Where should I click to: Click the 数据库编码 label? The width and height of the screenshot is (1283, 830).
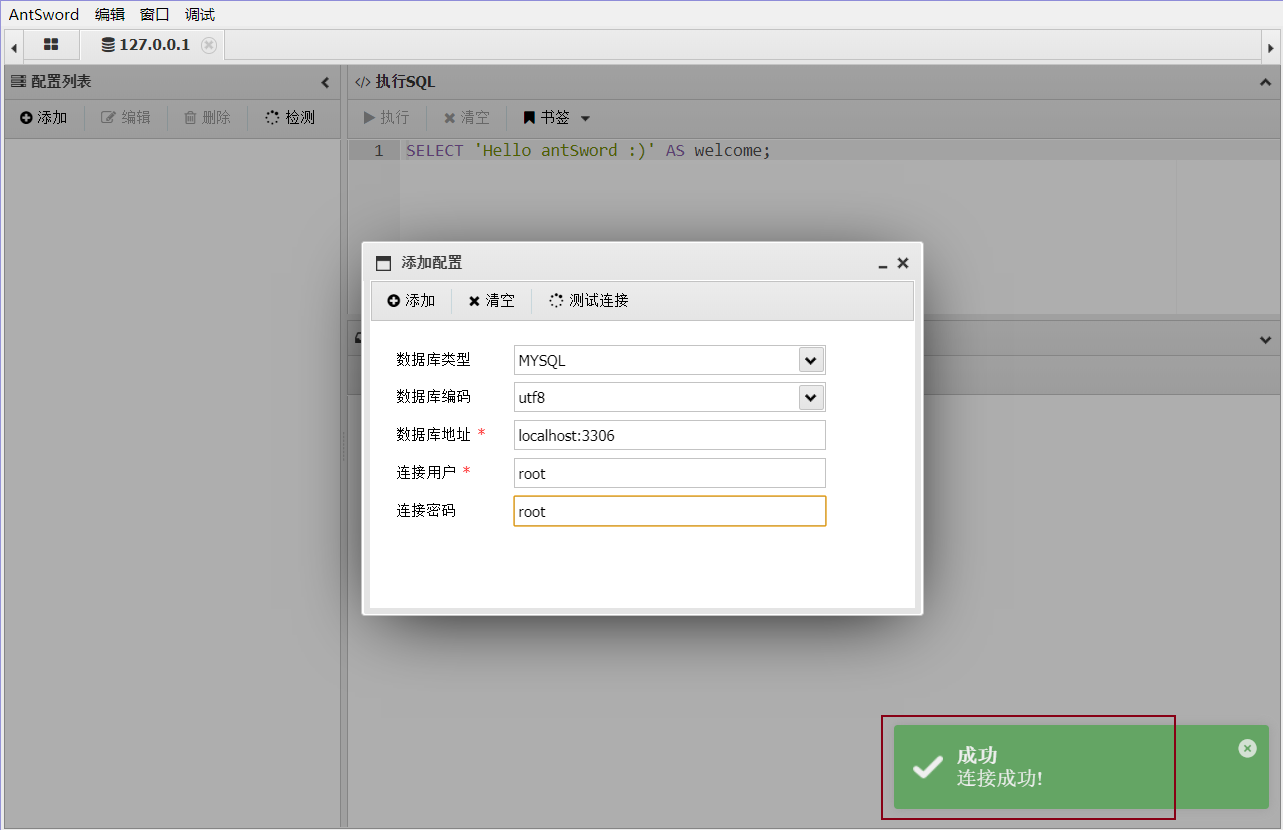click(x=433, y=397)
